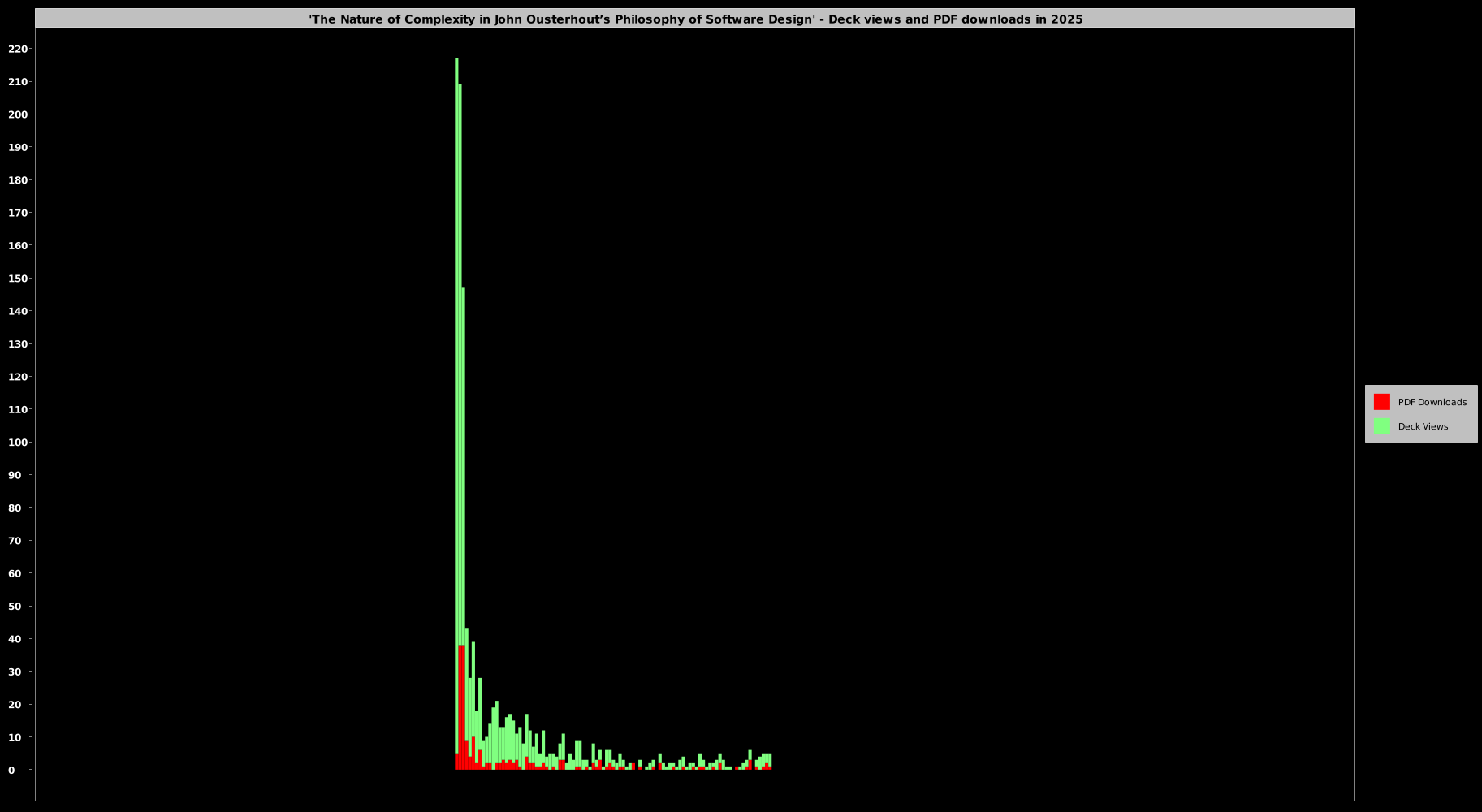Select the 'PDF Downloads' legend label
This screenshot has height=812, width=1482.
(x=1432, y=402)
